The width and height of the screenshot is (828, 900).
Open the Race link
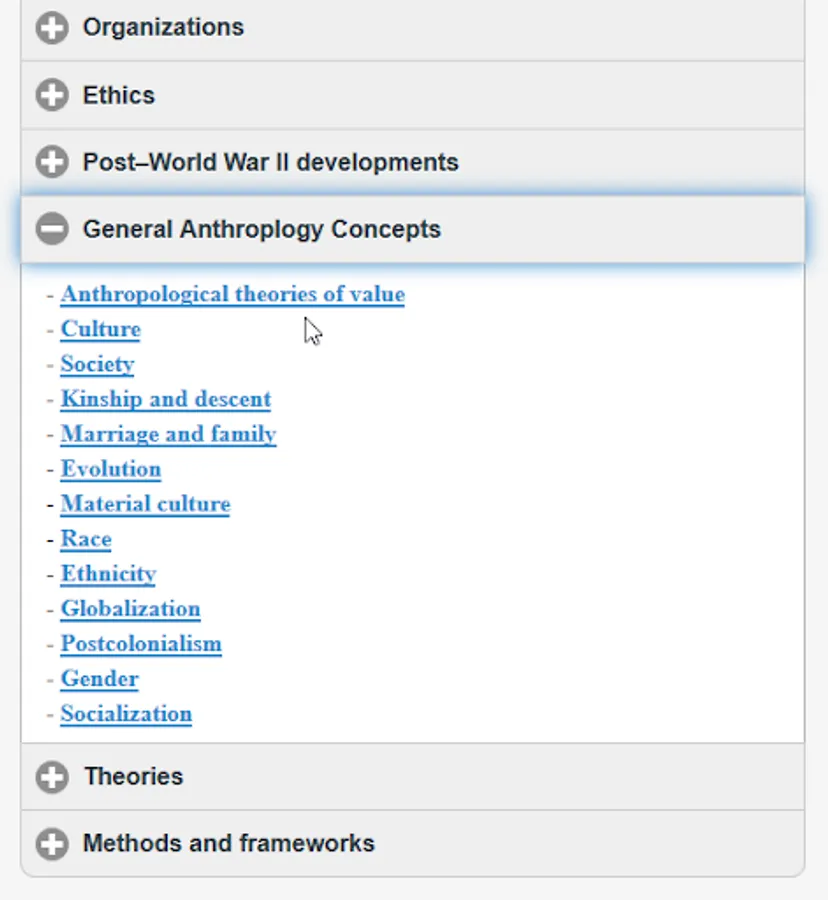tap(86, 540)
